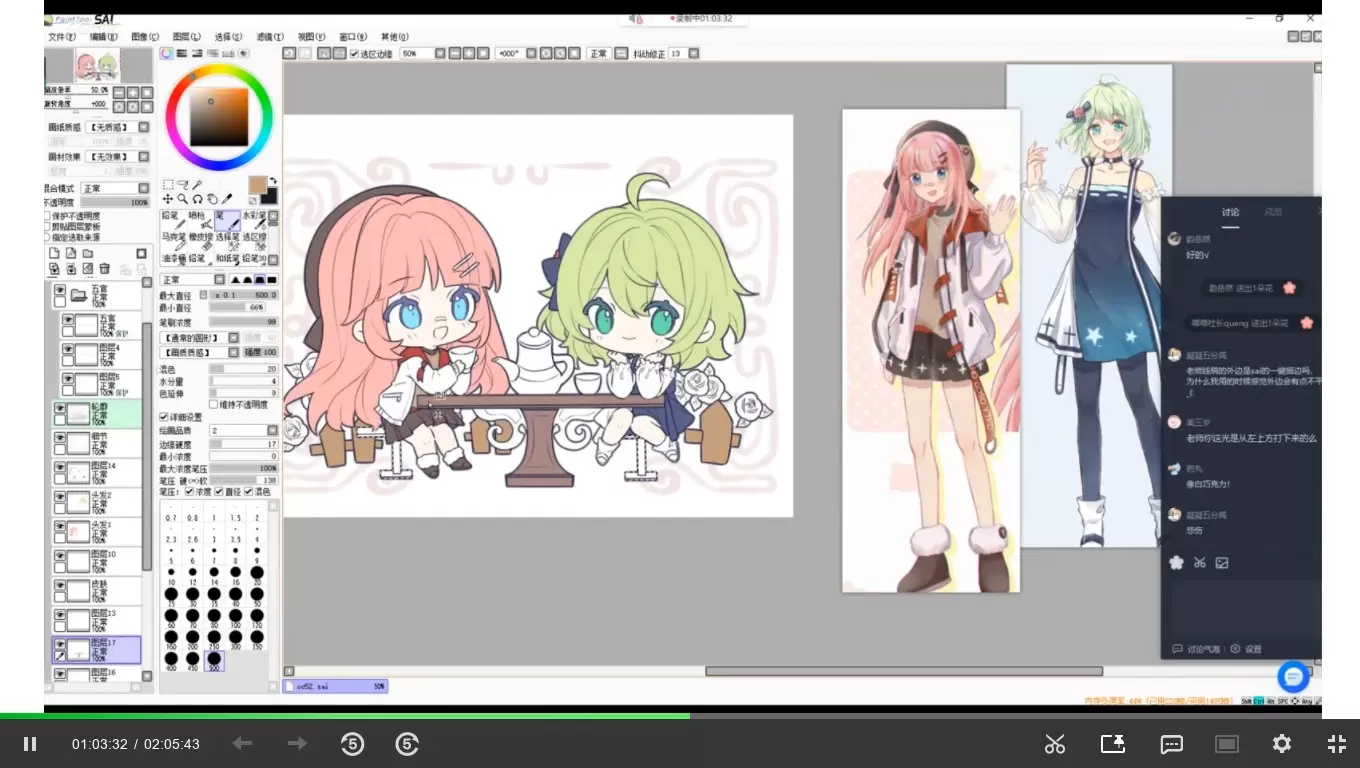Expand the 画纸质感 texture dropdown
The height and width of the screenshot is (768, 1360).
coord(114,127)
